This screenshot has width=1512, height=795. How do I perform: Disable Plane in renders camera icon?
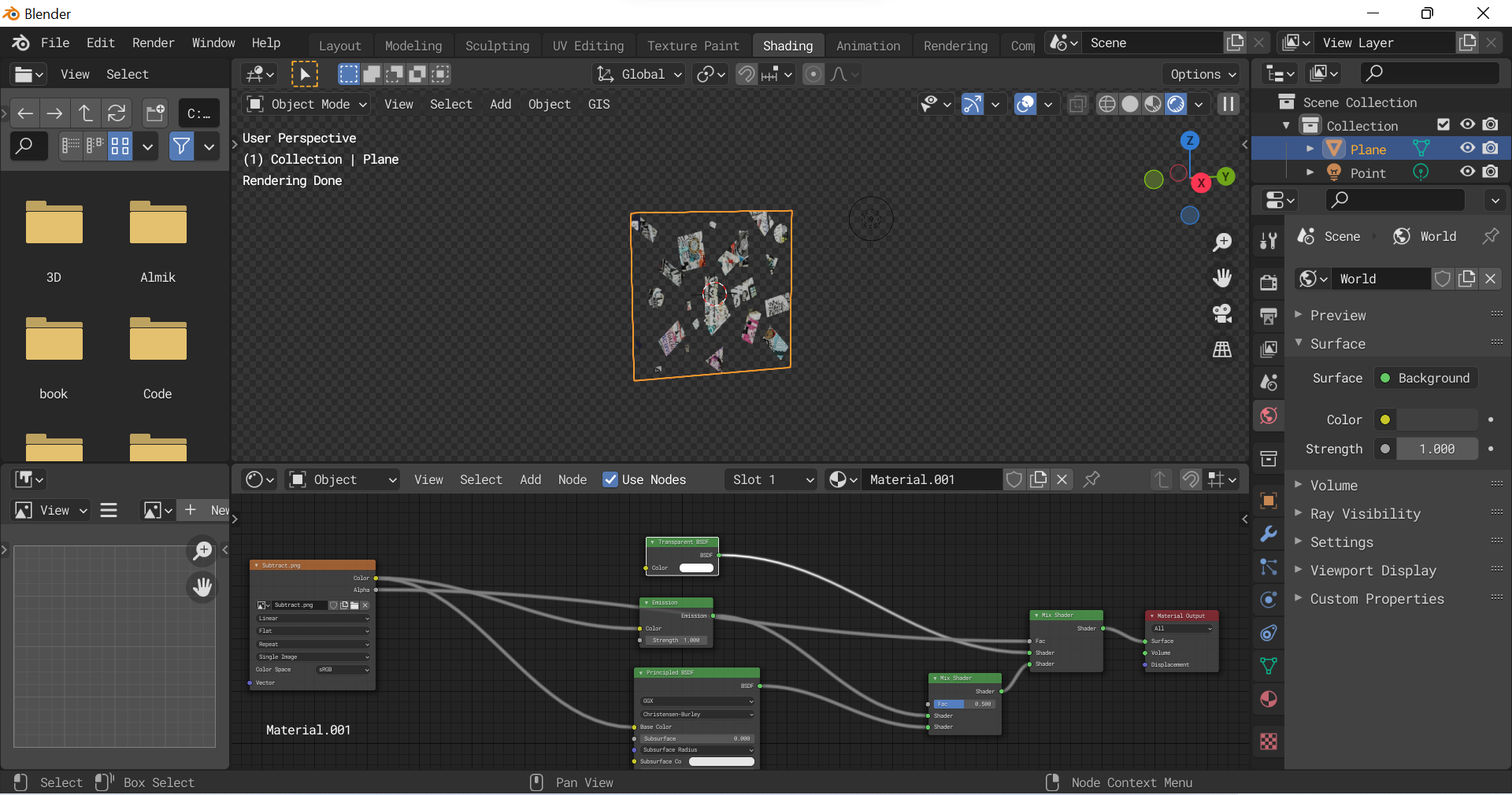click(x=1491, y=149)
